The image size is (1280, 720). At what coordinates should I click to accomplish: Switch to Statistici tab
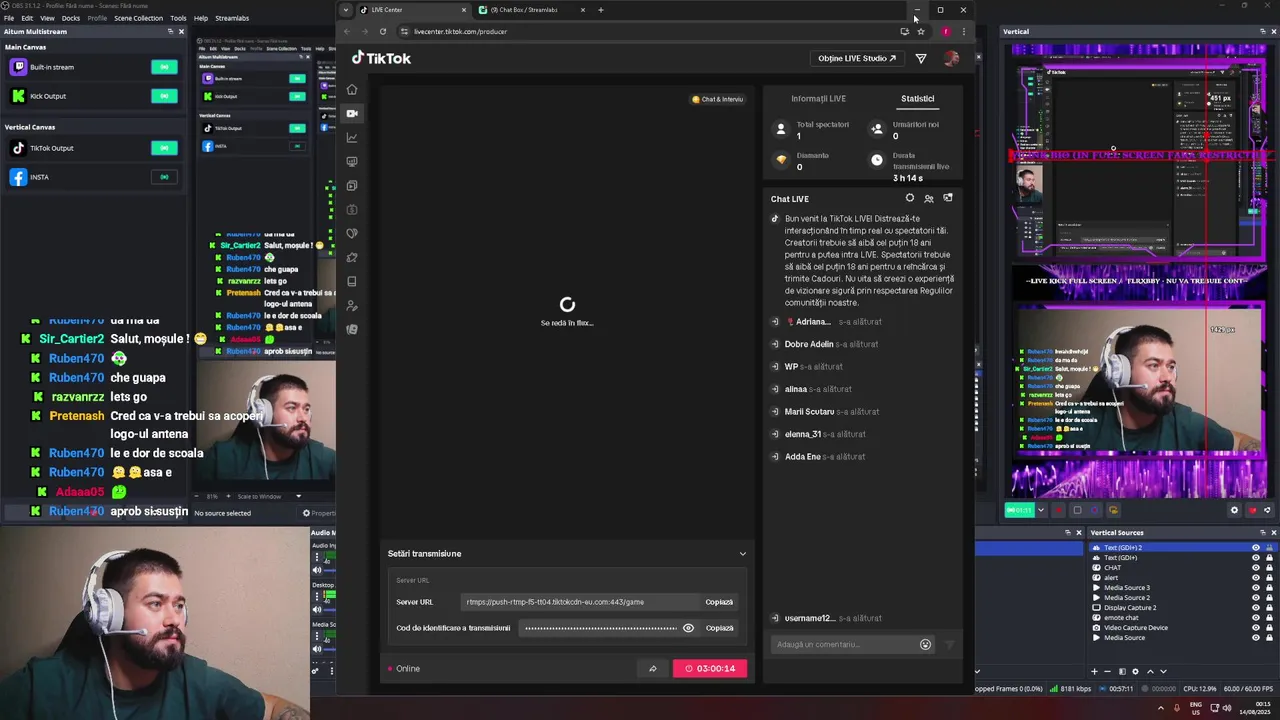tap(917, 99)
